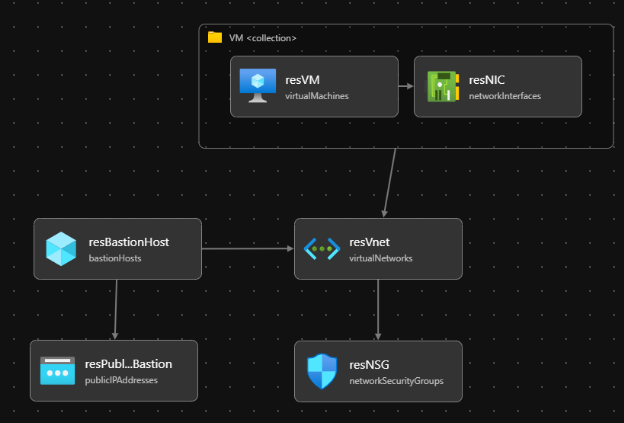624x423 pixels.
Task: Click the virtualMachines type text
Action: (x=317, y=96)
